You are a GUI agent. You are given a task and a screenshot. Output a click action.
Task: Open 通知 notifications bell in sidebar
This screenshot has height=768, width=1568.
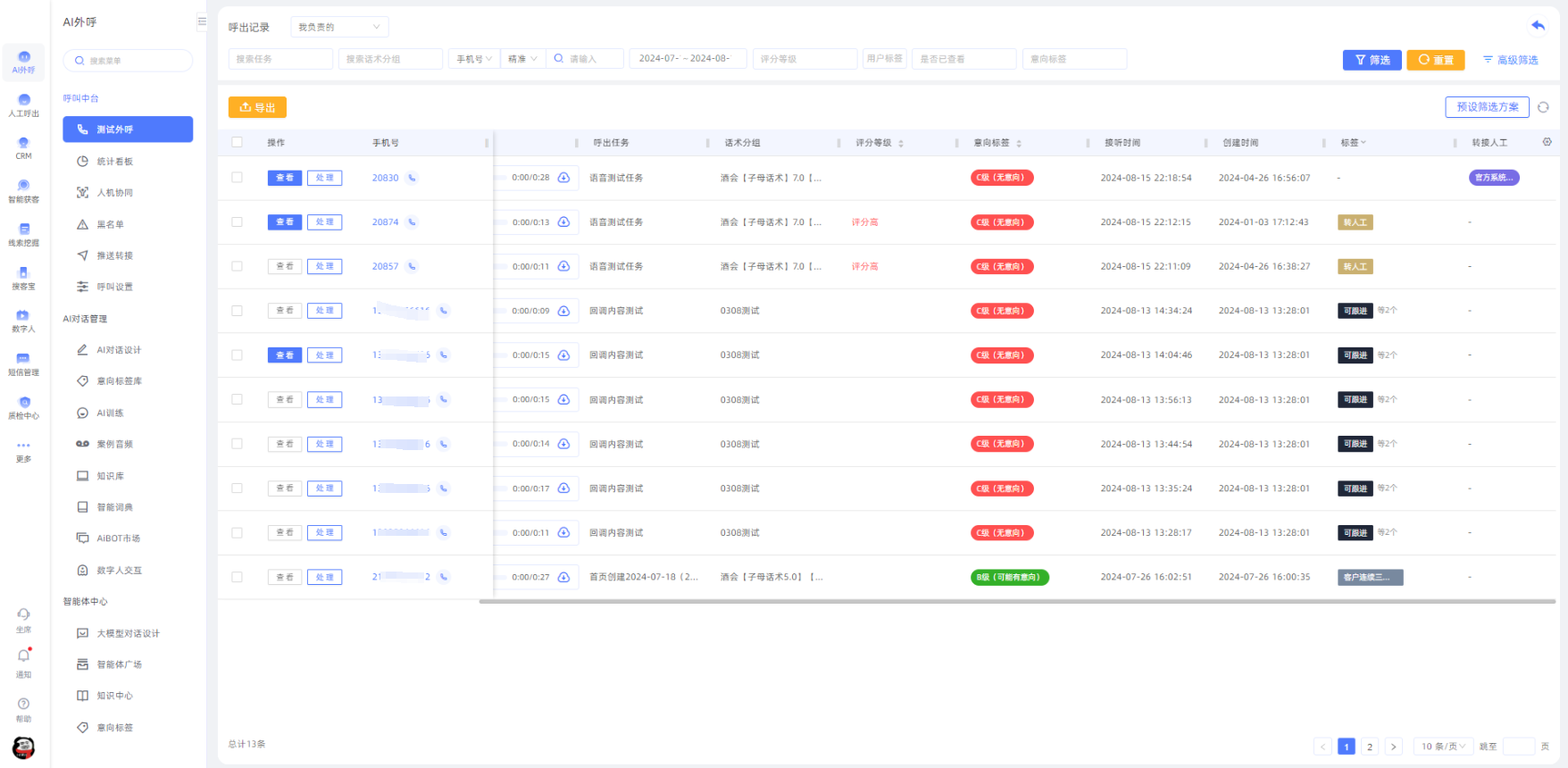23,660
